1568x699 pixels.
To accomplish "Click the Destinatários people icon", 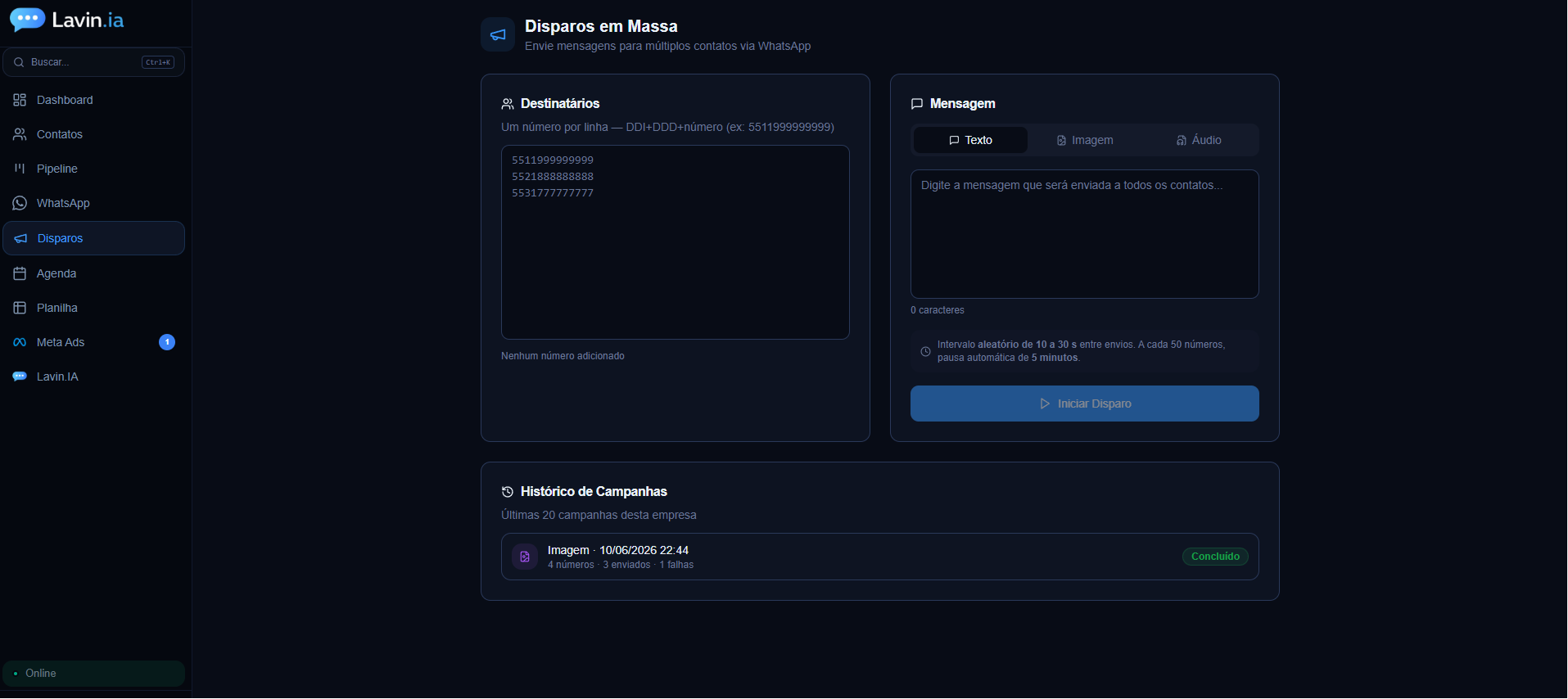I will click(508, 104).
